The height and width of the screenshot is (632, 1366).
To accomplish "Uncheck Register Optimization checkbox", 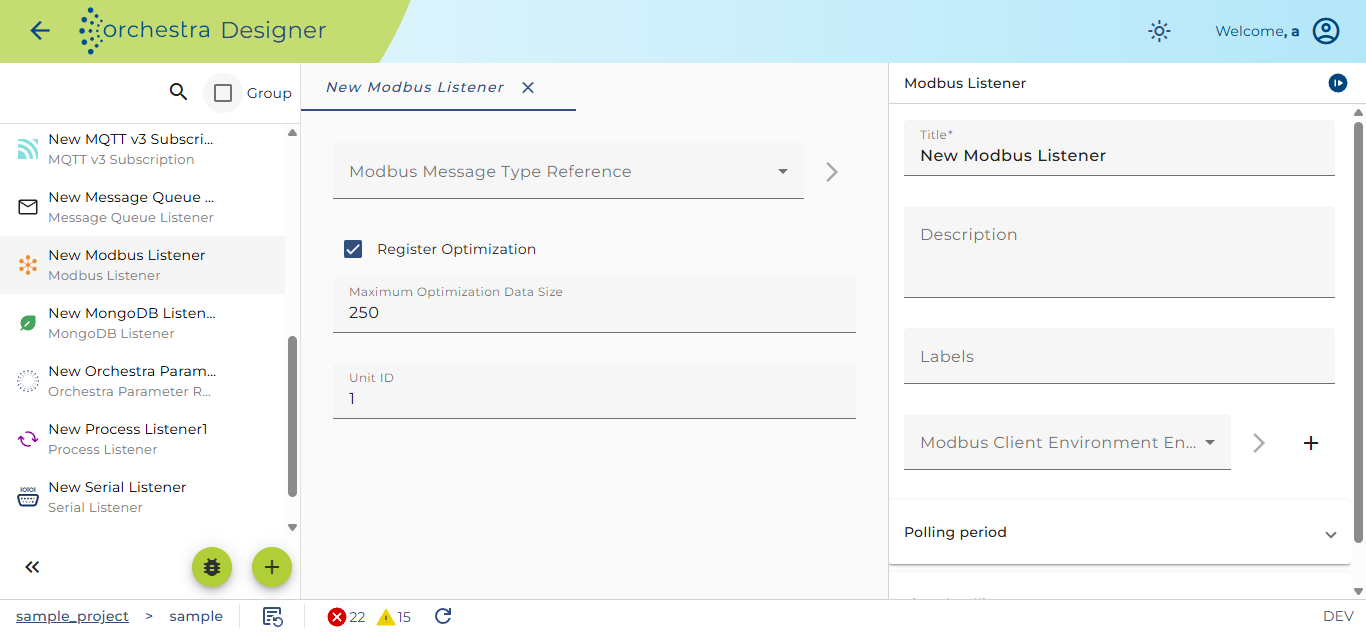I will coord(353,249).
